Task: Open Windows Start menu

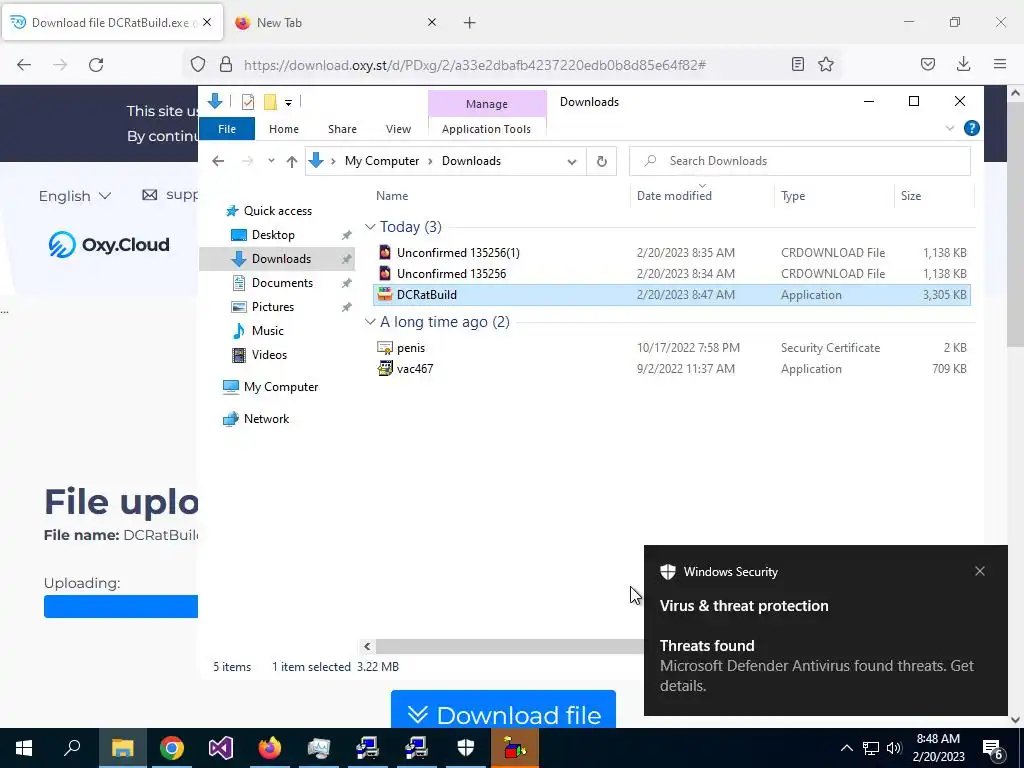Action: point(24,748)
